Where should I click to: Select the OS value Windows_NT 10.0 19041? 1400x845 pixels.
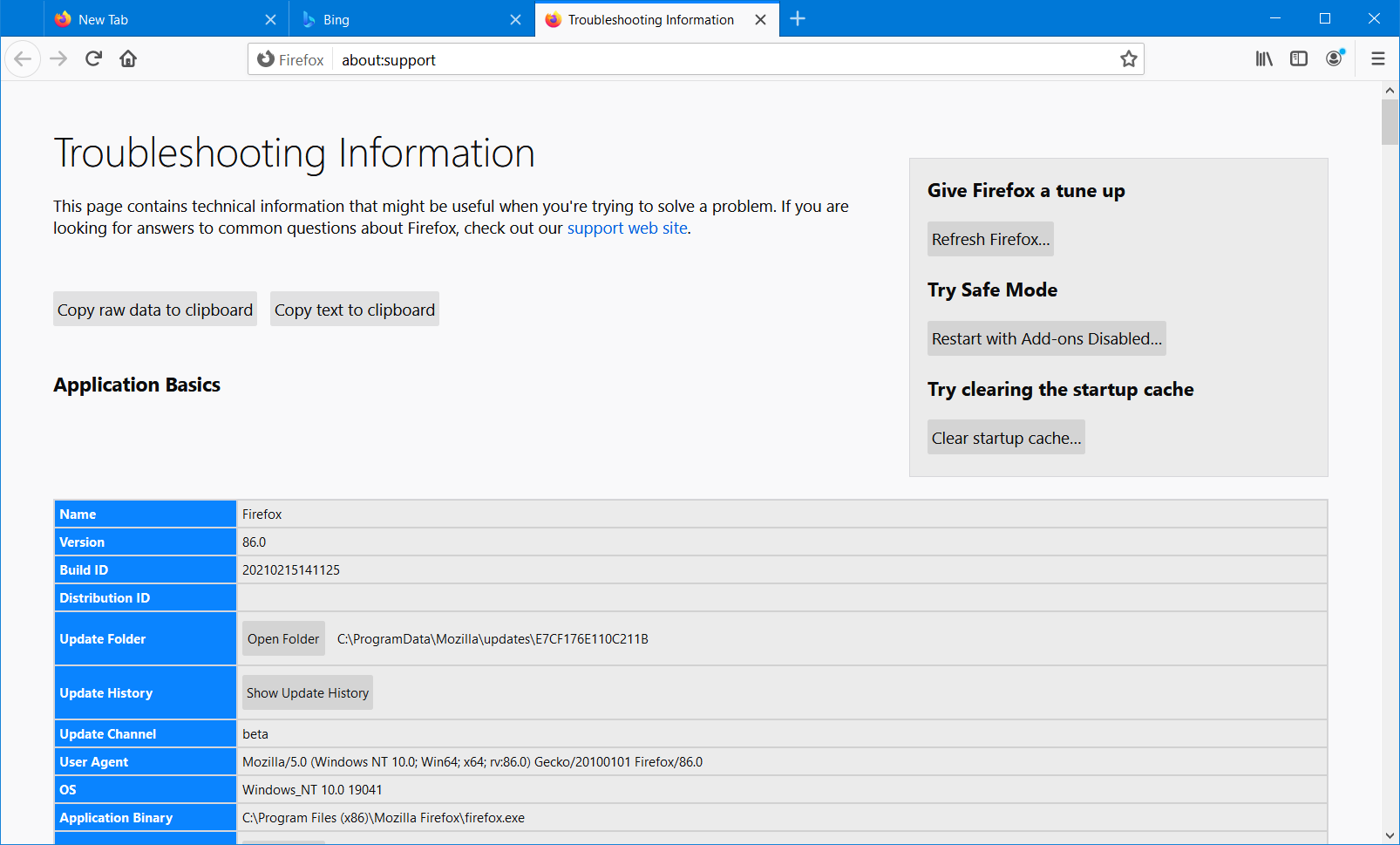click(x=312, y=790)
